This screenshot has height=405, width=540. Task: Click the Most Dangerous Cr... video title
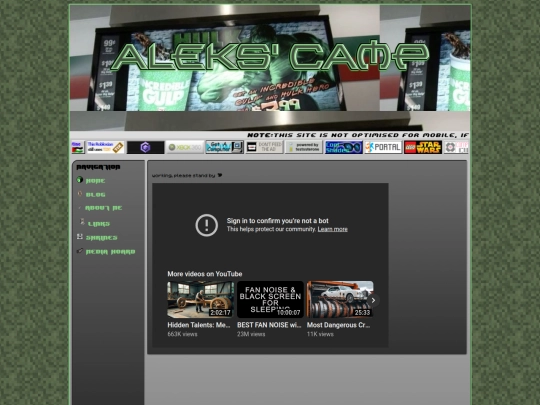tap(338, 325)
